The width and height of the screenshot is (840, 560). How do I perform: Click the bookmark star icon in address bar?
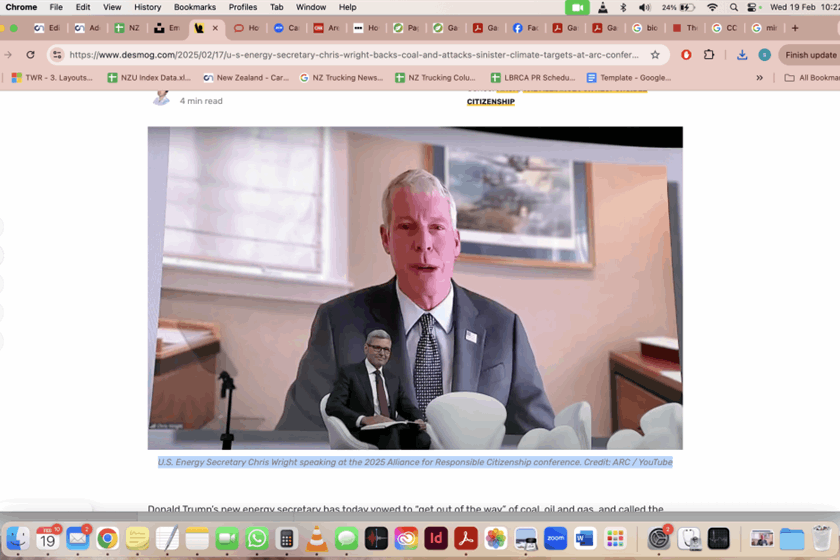coord(655,55)
